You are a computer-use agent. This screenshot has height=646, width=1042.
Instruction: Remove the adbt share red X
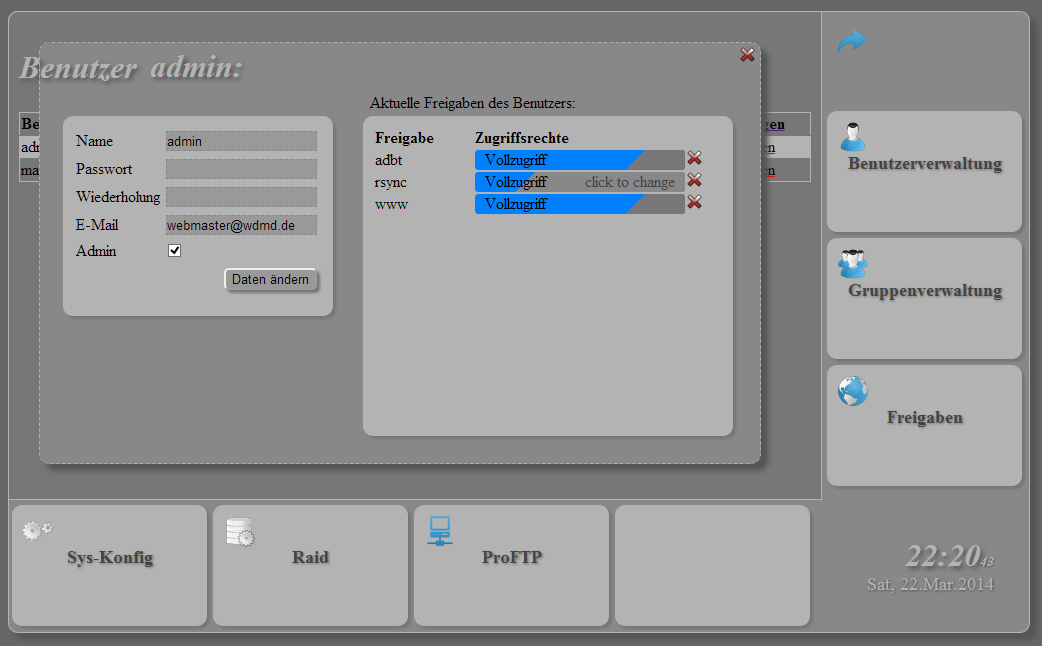(x=694, y=158)
